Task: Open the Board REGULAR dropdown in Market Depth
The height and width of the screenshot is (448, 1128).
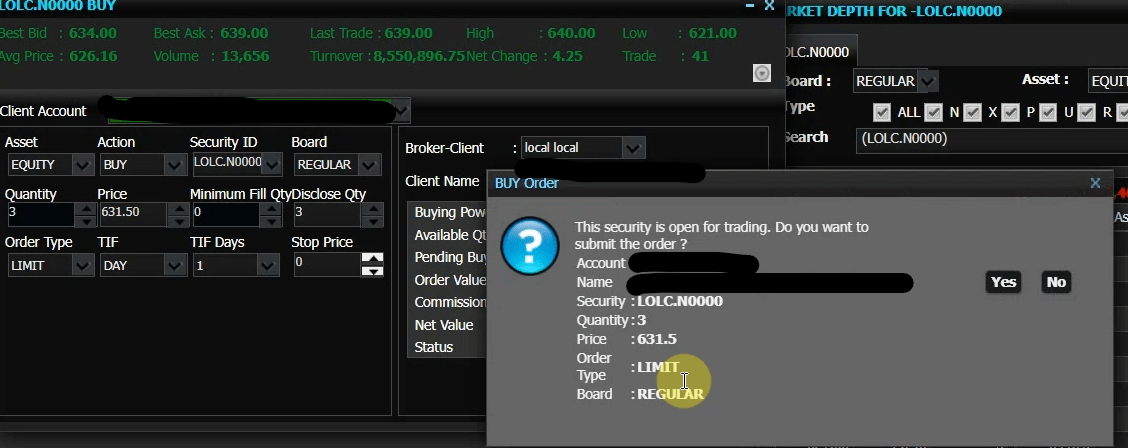Action: coord(896,81)
